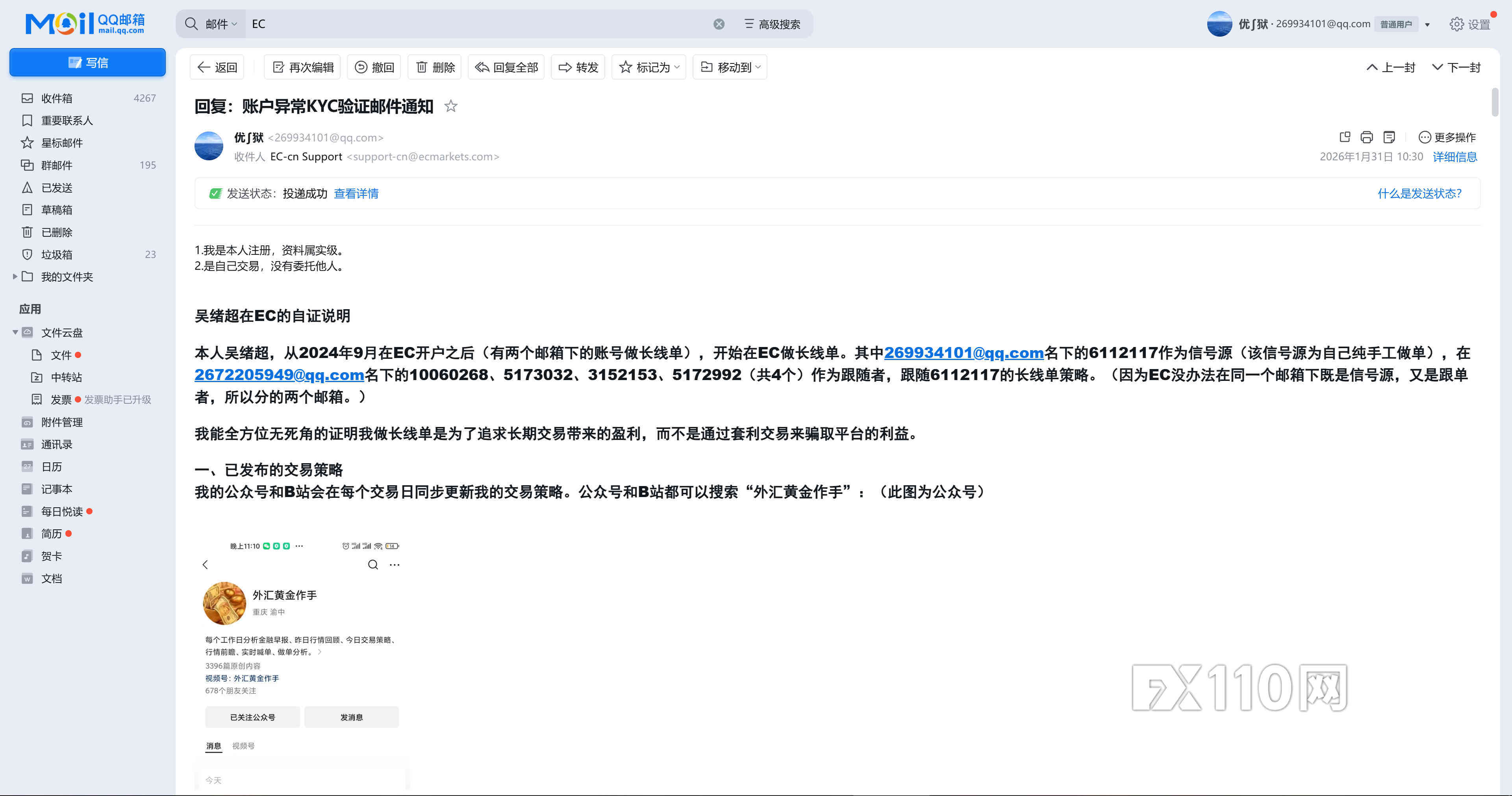
Task: Click the email date 2026年1月31日 10:30
Action: pos(1371,157)
